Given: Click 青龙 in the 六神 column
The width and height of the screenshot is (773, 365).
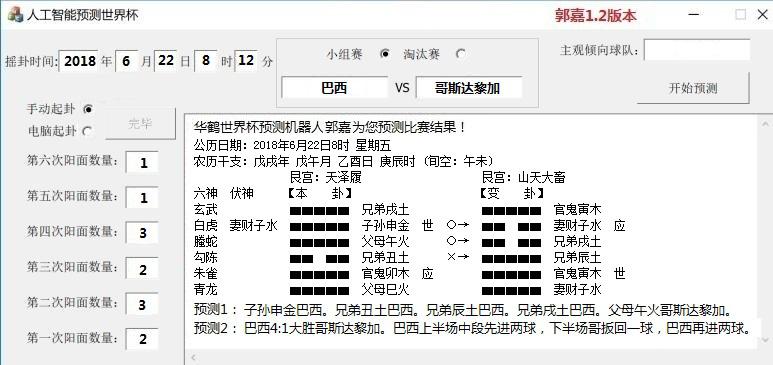Looking at the screenshot, I should tap(206, 289).
